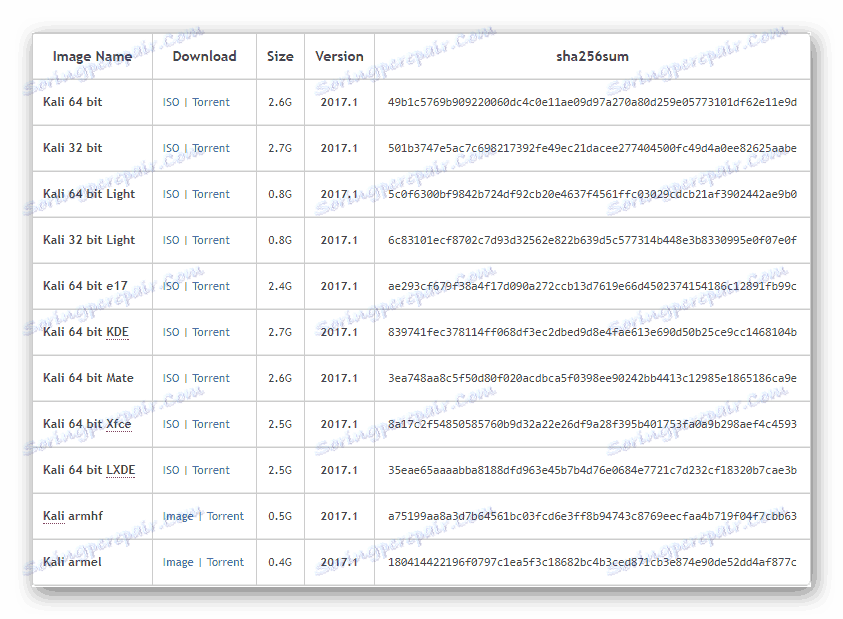Click the sha256sum starting with 180414422196
Viewport: 843px width, 619px height.
(592, 562)
